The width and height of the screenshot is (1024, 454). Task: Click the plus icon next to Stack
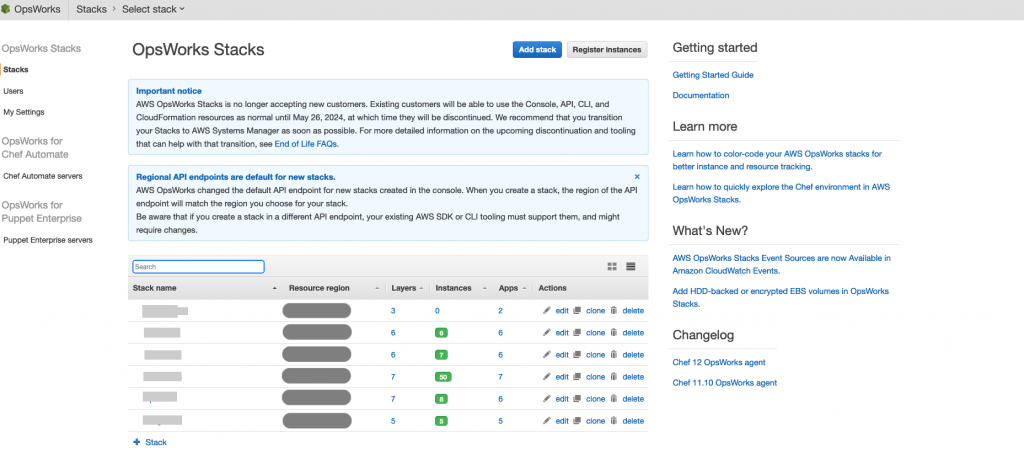pyautogui.click(x=136, y=442)
